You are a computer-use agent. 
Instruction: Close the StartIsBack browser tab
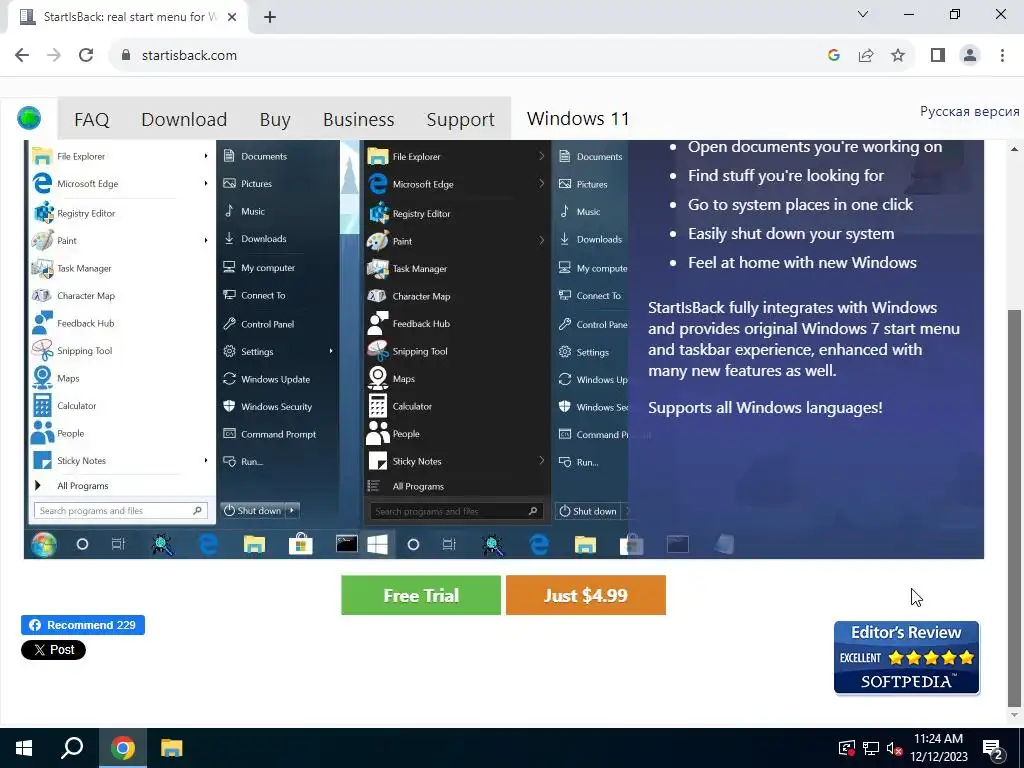click(x=232, y=17)
